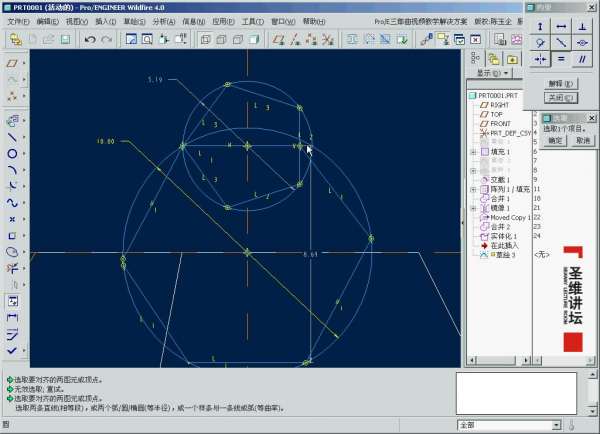Select the Point (x) sketch tool
This screenshot has width=600, height=434.
12,219
